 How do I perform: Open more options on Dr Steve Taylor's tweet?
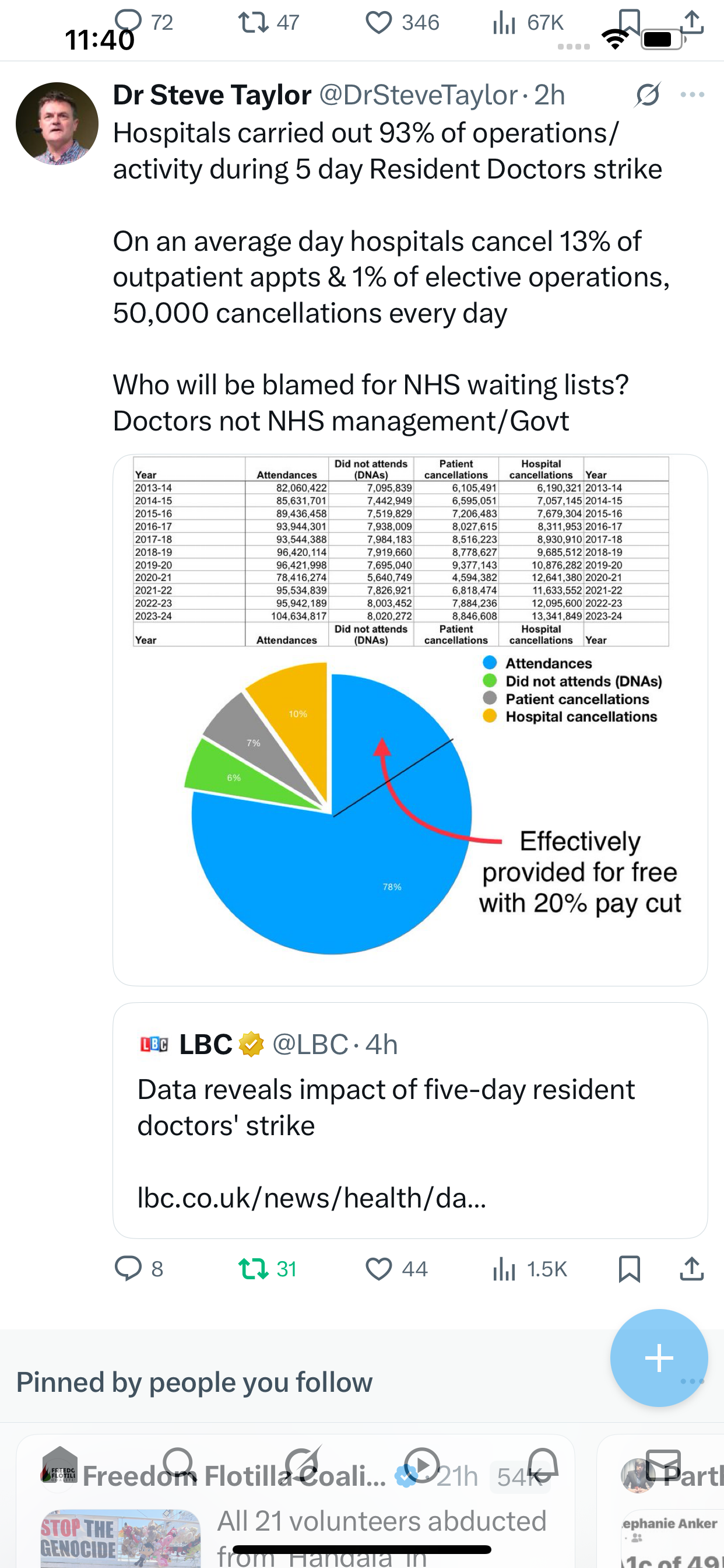(x=693, y=95)
